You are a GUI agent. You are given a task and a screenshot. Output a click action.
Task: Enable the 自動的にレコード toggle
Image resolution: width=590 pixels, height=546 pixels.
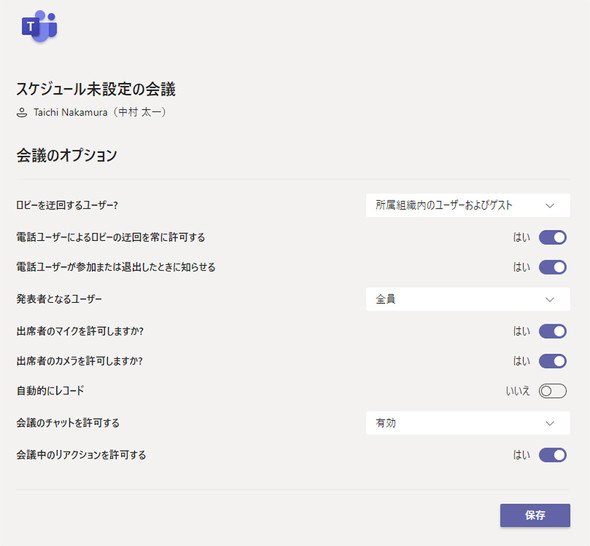[552, 391]
